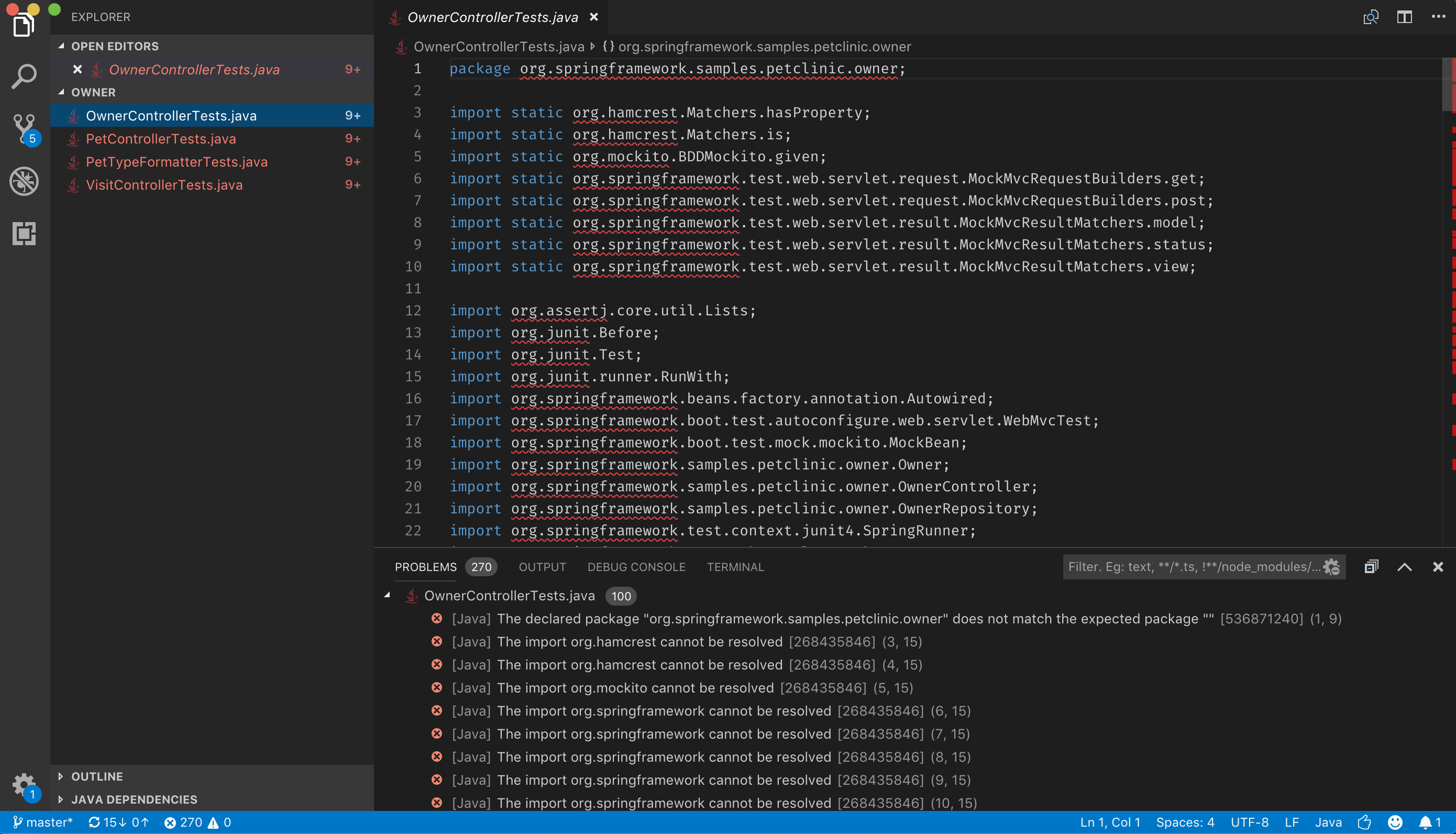Open editor More Actions ellipsis menu
The image size is (1456, 834).
1438,17
